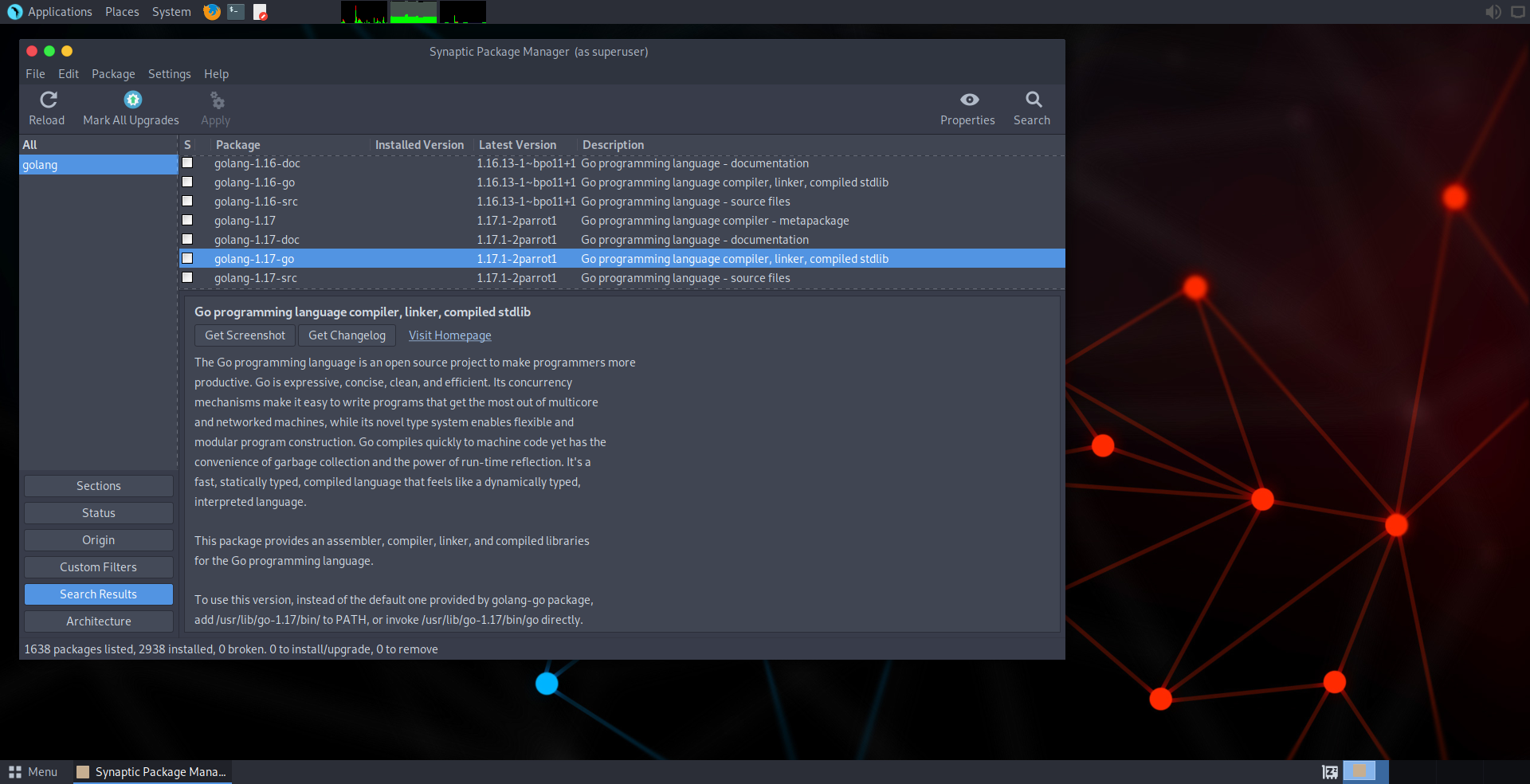Open the Settings menu
The image size is (1530, 784).
(x=169, y=74)
